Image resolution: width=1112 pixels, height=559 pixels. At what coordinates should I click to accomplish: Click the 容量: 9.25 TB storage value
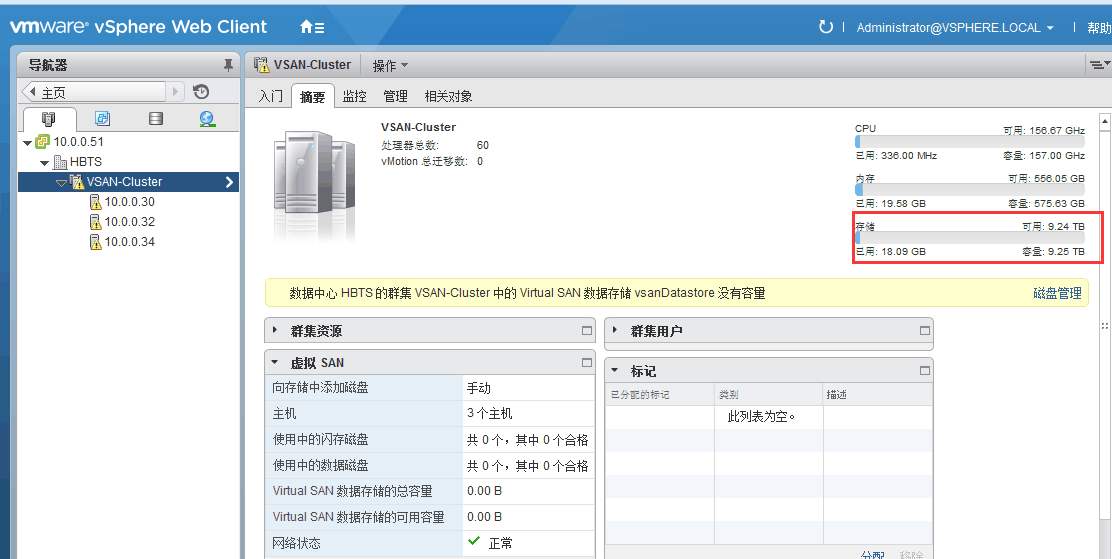click(x=1053, y=252)
